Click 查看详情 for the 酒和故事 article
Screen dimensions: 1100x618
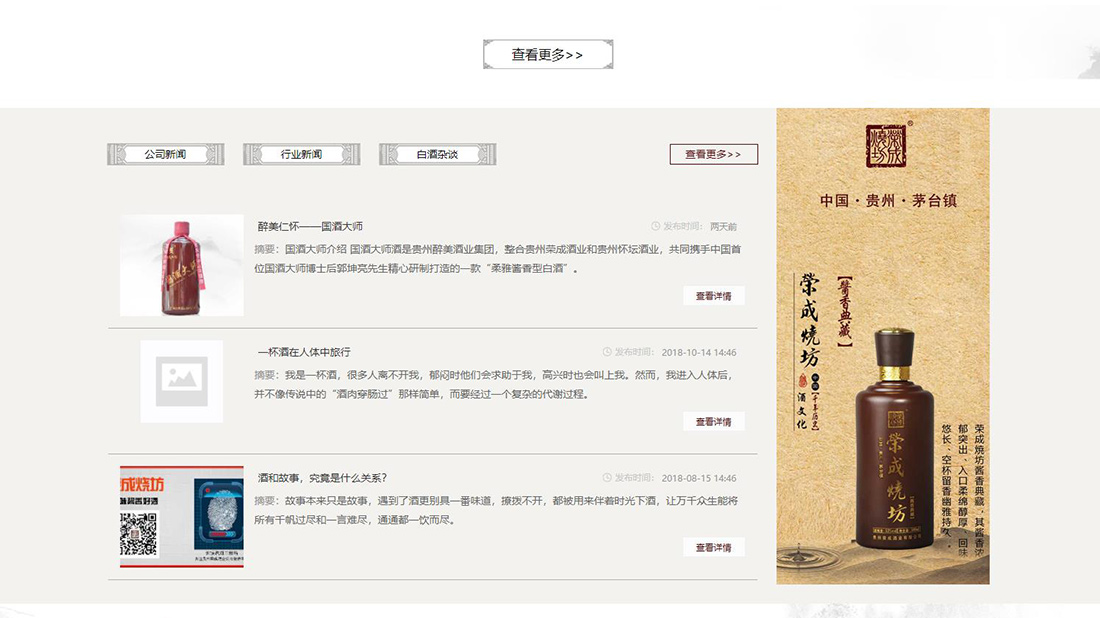(x=713, y=547)
